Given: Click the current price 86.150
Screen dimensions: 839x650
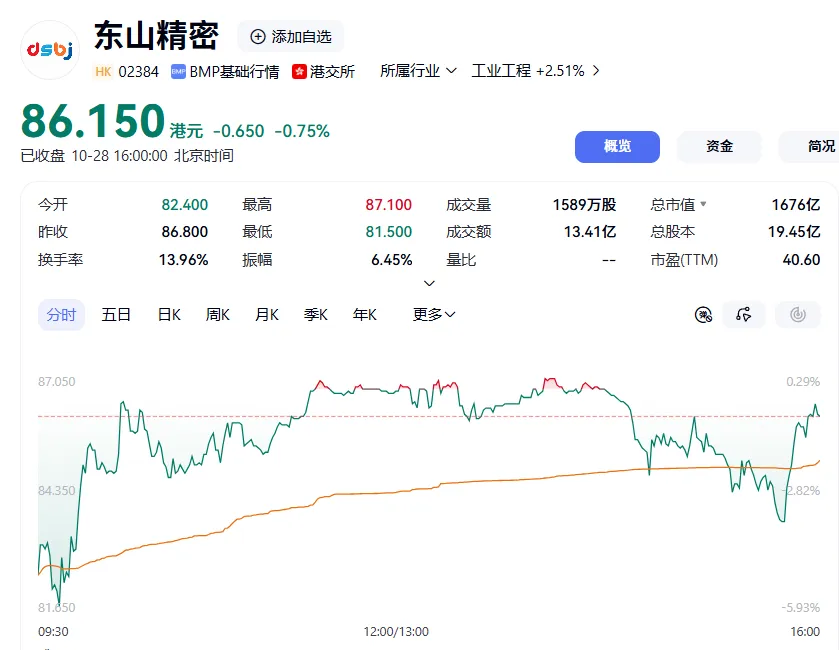Looking at the screenshot, I should click(93, 121).
